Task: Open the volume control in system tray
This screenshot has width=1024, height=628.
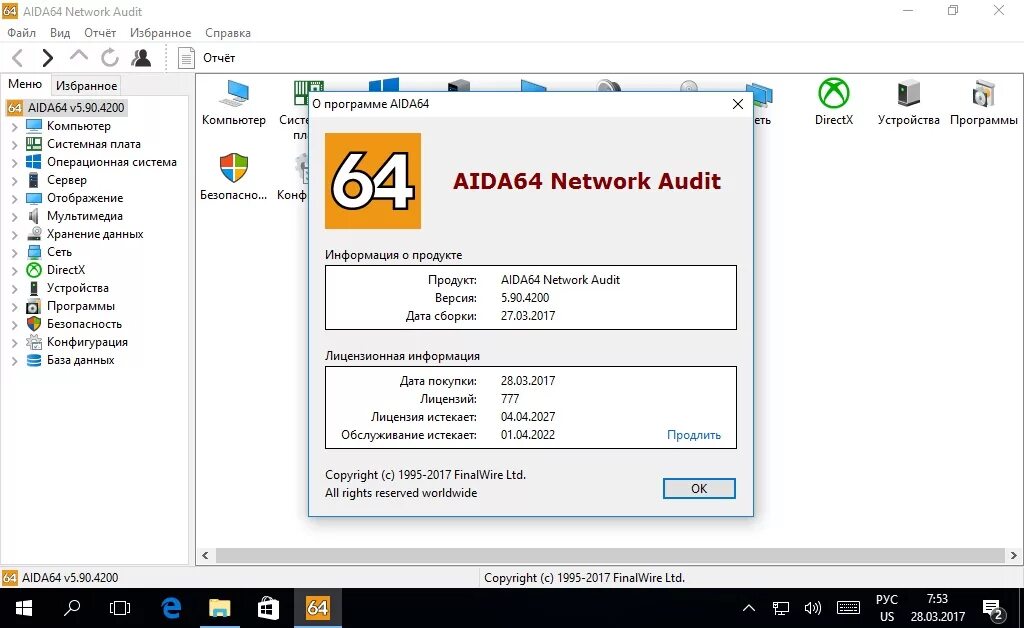Action: pyautogui.click(x=812, y=608)
